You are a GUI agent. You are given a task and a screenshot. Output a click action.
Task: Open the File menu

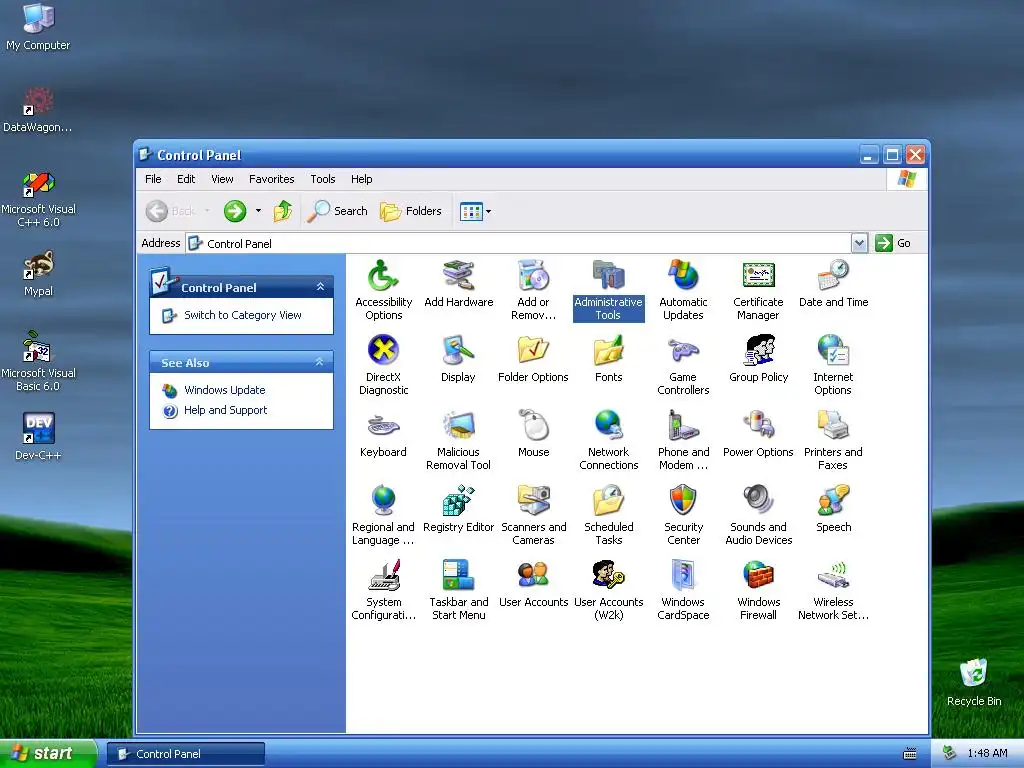click(x=153, y=179)
